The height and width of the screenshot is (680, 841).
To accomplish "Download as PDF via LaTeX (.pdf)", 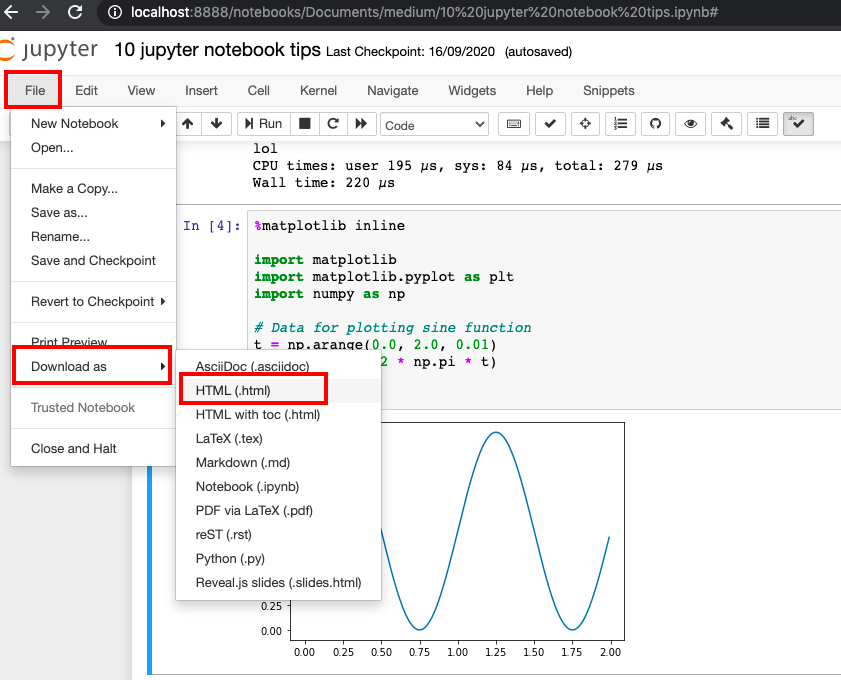I will [x=278, y=511].
